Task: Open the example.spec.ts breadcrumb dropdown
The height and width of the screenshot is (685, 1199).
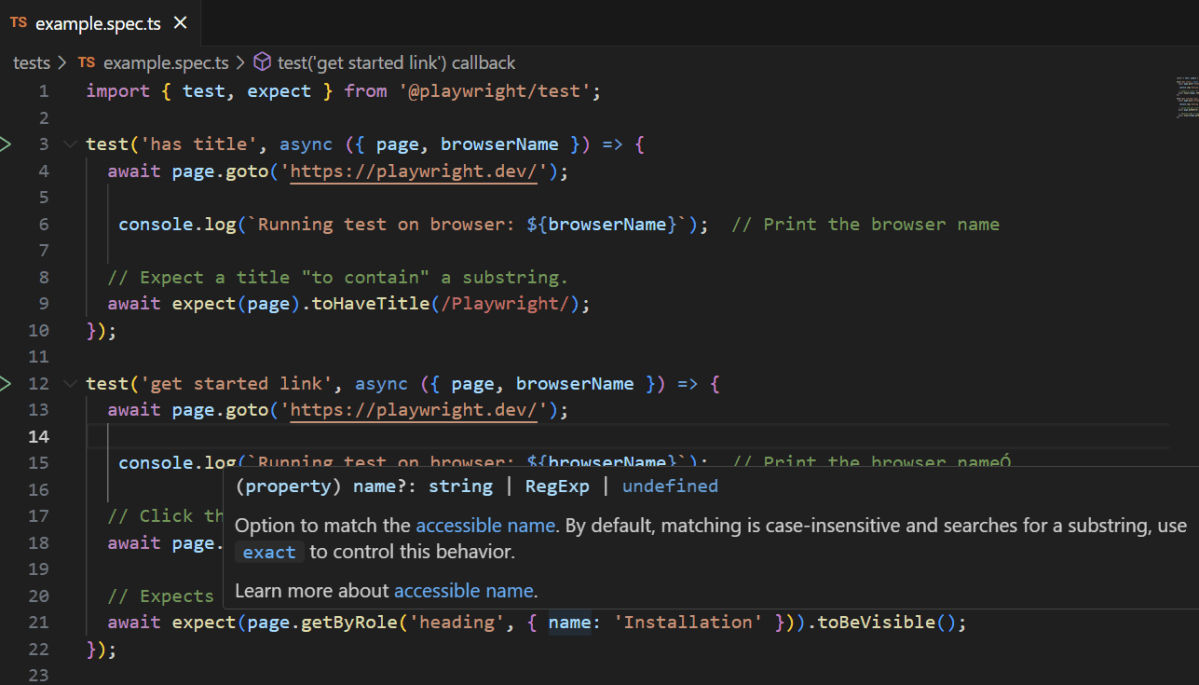Action: point(166,63)
